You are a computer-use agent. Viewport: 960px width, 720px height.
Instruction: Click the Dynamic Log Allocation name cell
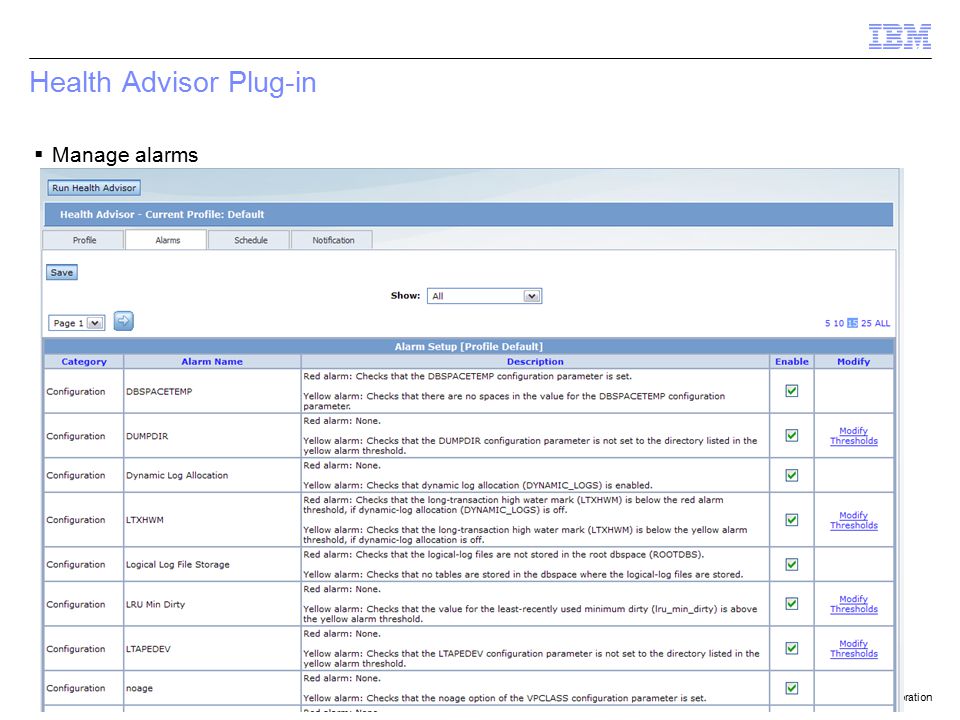click(212, 475)
